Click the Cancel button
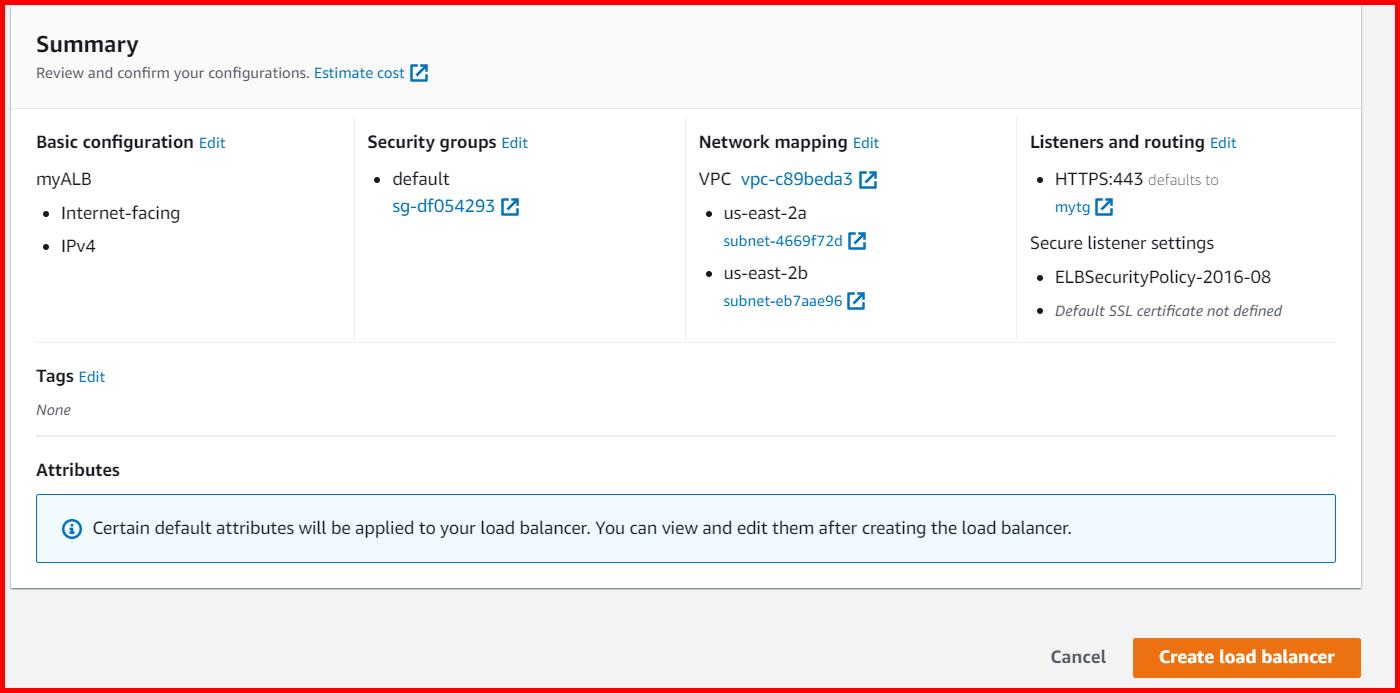 tap(1077, 657)
